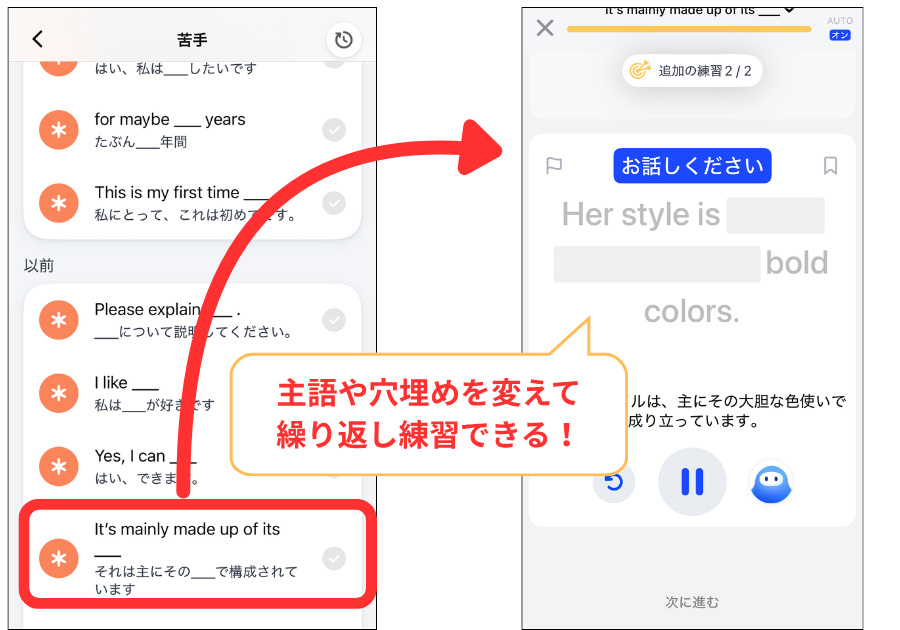This screenshot has height=630, width=900.
Task: Open the 'Yes, I can ___' phrase
Action: (x=192, y=466)
